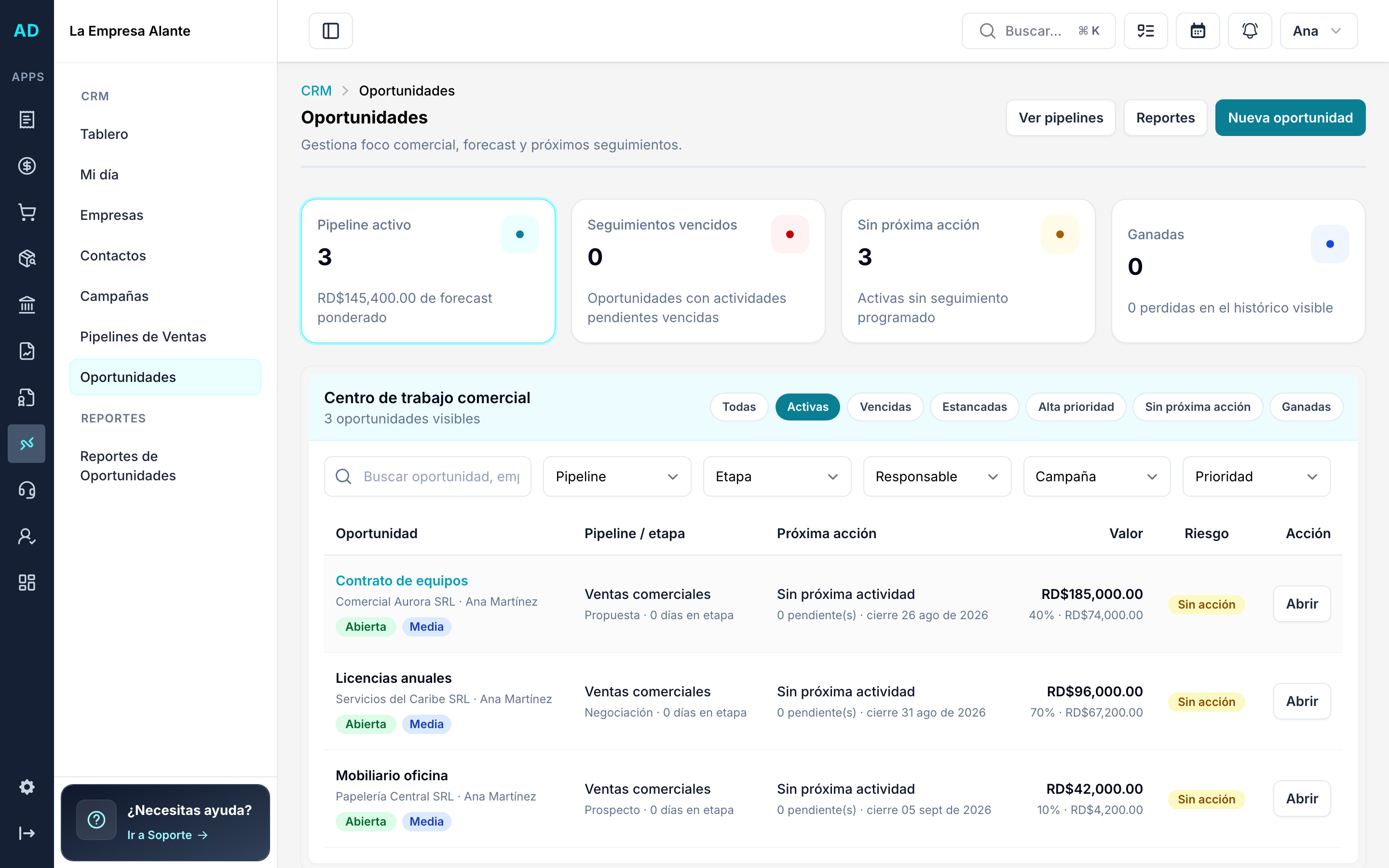Open settings gear icon in sidebar
1389x868 pixels.
[x=27, y=787]
